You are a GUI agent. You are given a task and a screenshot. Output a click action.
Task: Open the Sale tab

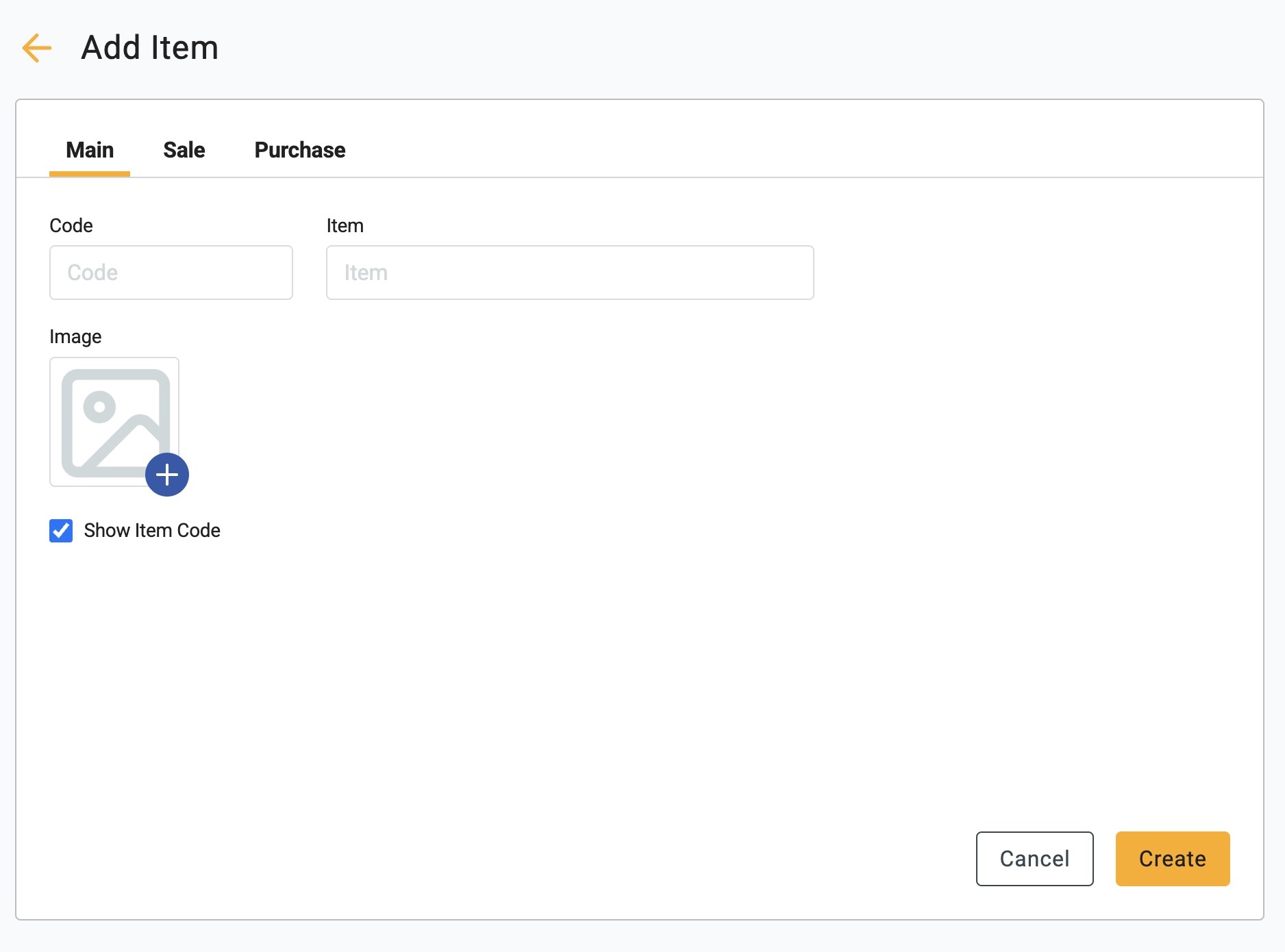click(184, 150)
